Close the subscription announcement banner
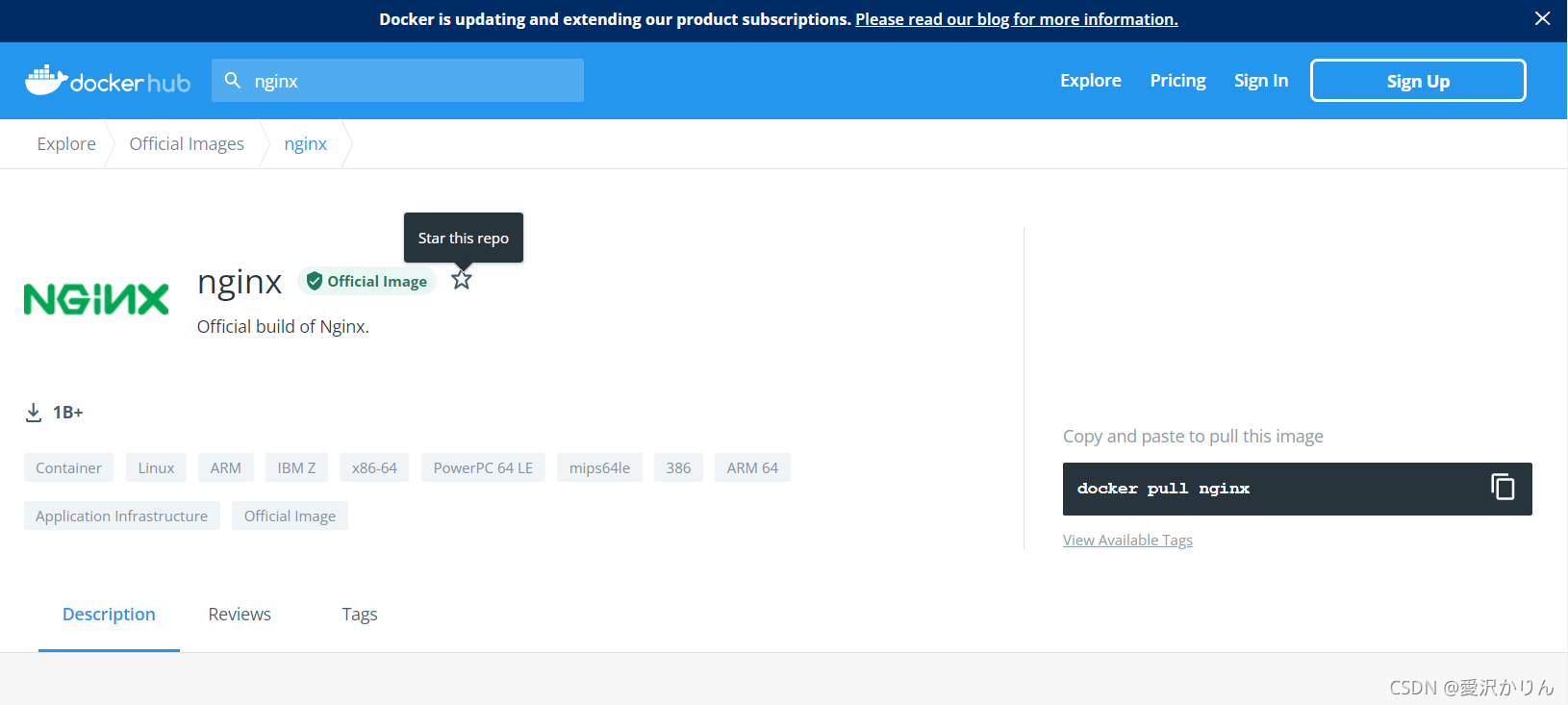1568x705 pixels. click(x=1542, y=19)
